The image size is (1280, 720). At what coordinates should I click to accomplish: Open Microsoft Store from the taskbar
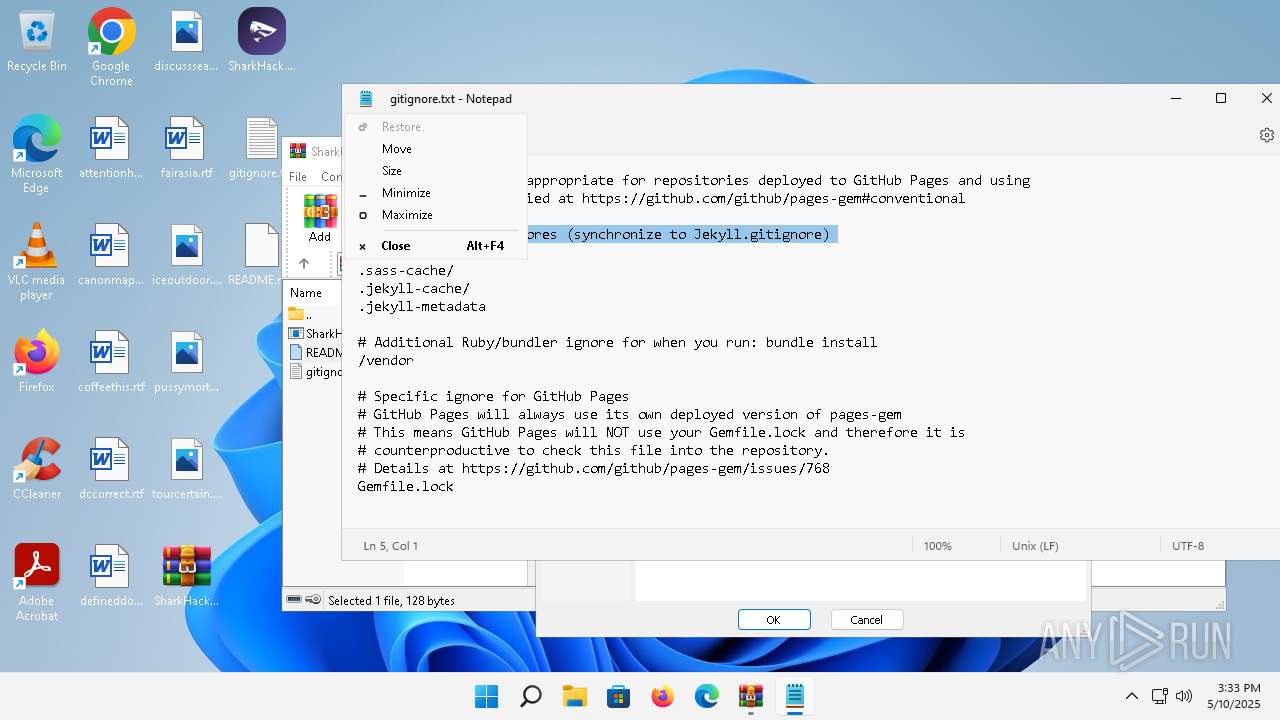coord(619,696)
